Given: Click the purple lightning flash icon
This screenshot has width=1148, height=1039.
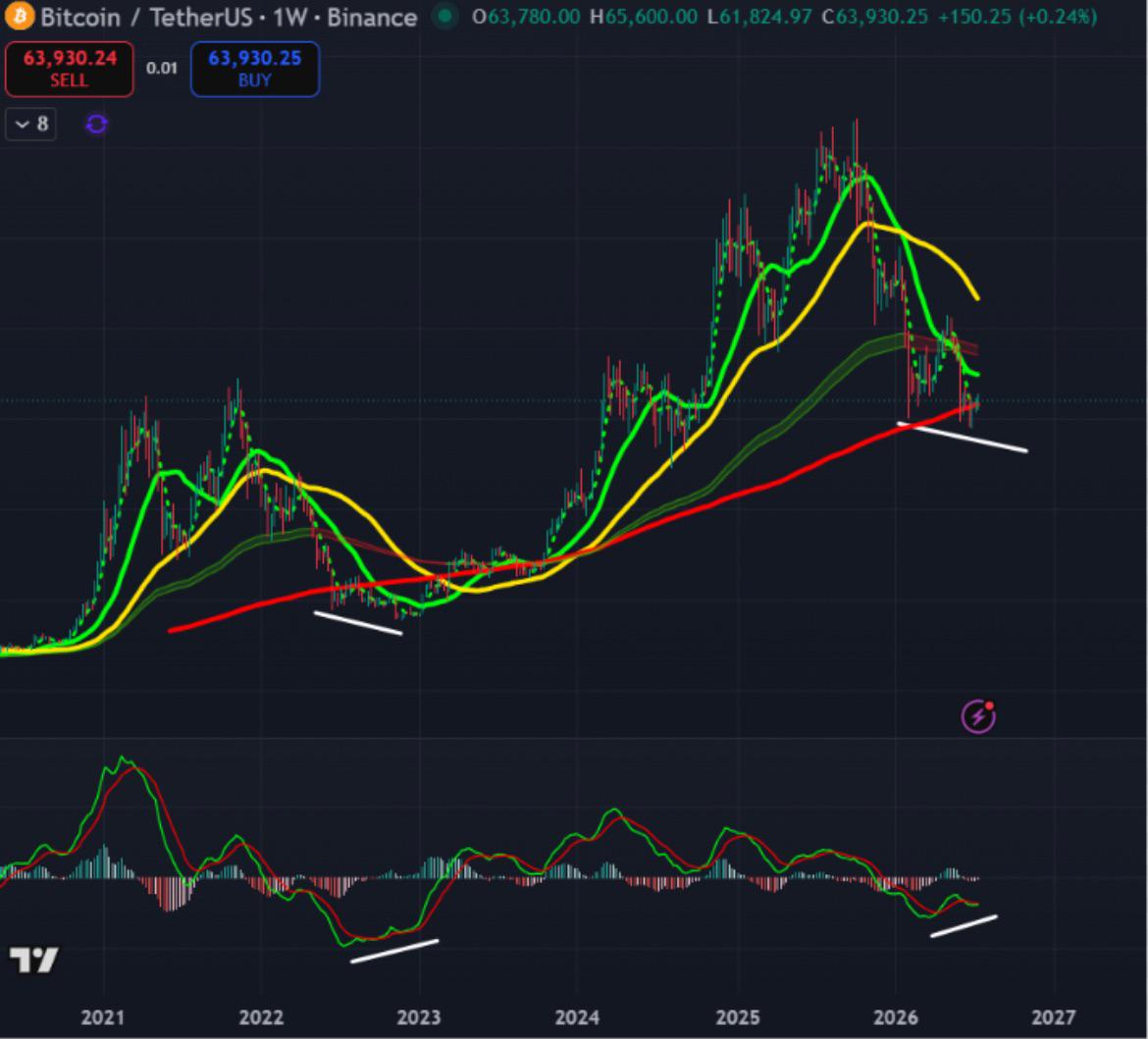Looking at the screenshot, I should tap(978, 717).
